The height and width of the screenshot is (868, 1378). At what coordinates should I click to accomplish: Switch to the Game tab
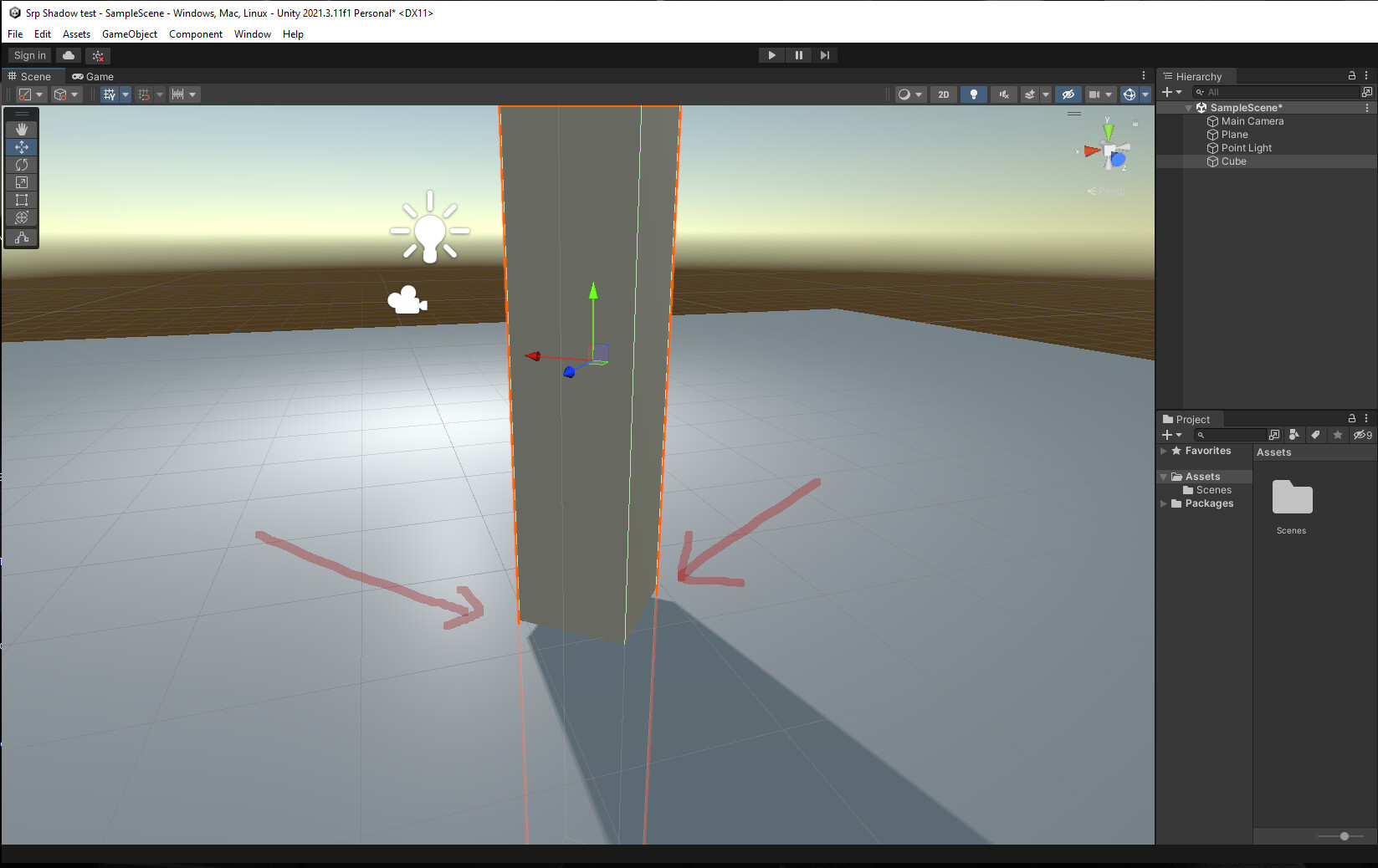click(x=93, y=76)
